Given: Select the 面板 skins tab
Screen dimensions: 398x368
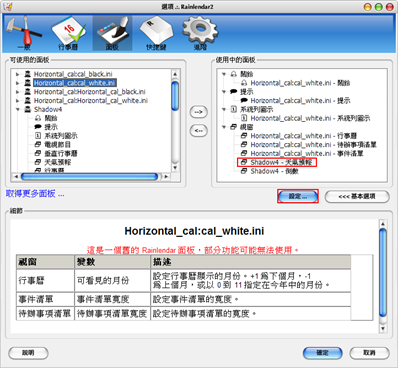Looking at the screenshot, I should [x=112, y=33].
